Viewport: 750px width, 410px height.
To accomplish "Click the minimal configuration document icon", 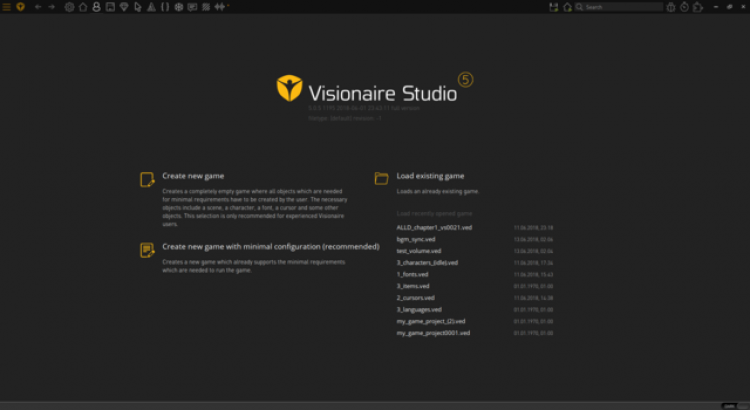I will 147,250.
